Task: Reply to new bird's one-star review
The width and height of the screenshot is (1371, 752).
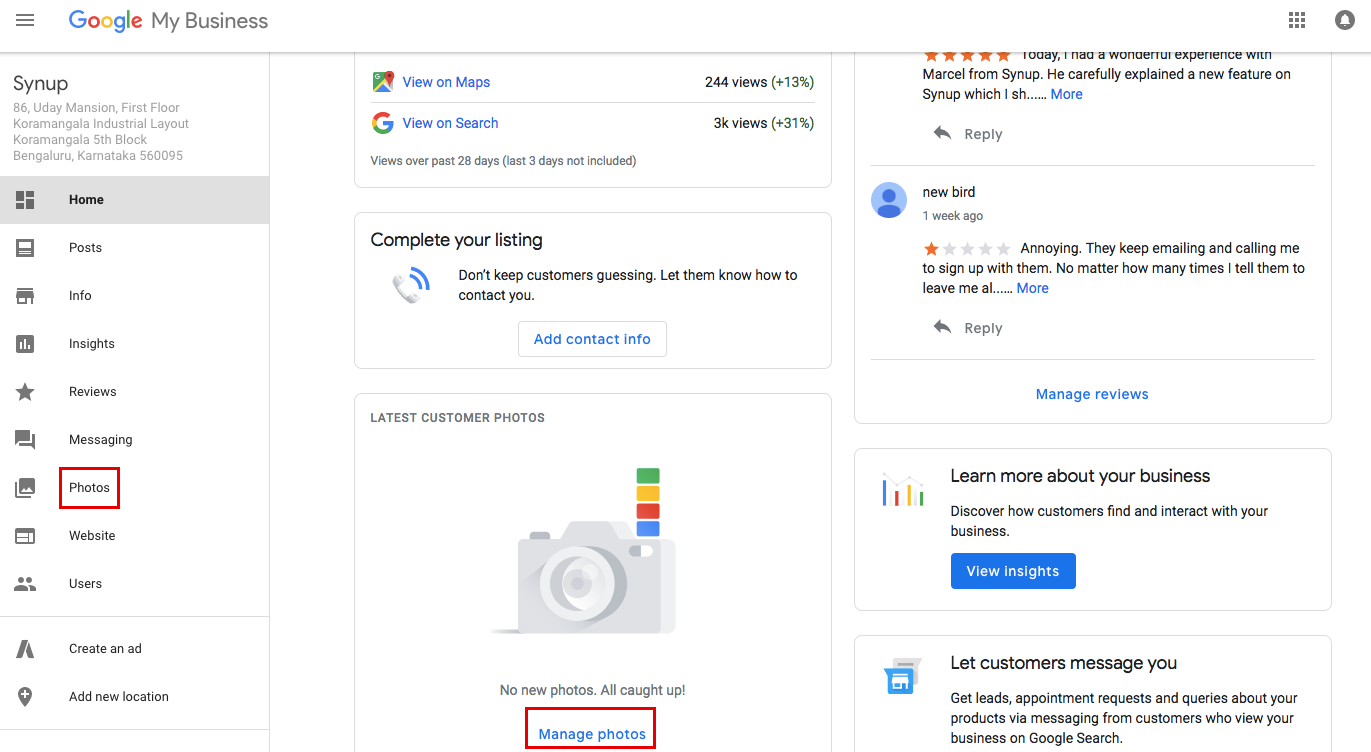Action: click(983, 328)
